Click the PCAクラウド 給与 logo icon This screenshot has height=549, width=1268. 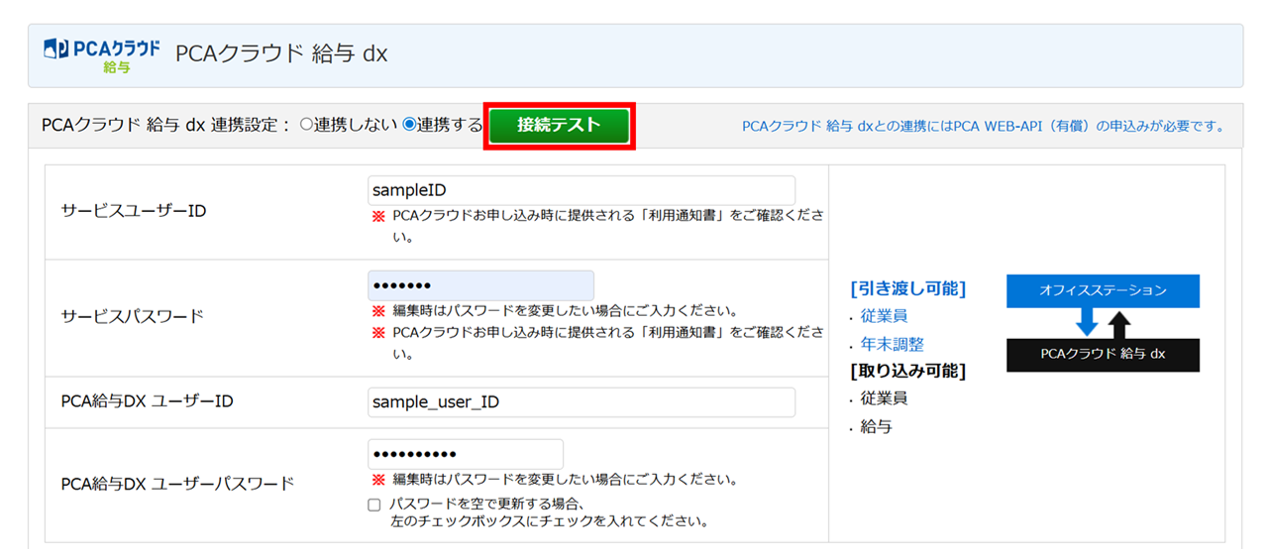(102, 55)
